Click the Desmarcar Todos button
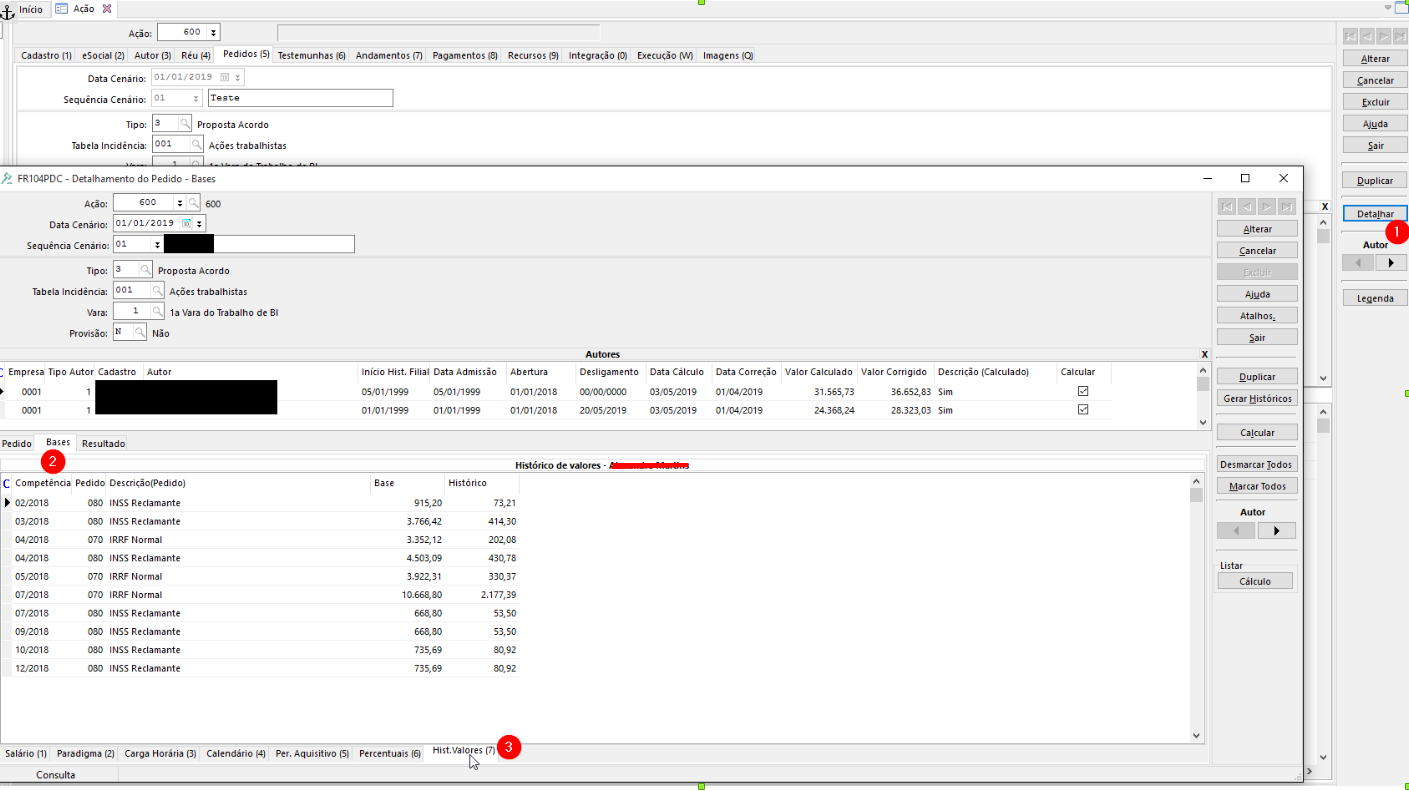 click(x=1257, y=465)
